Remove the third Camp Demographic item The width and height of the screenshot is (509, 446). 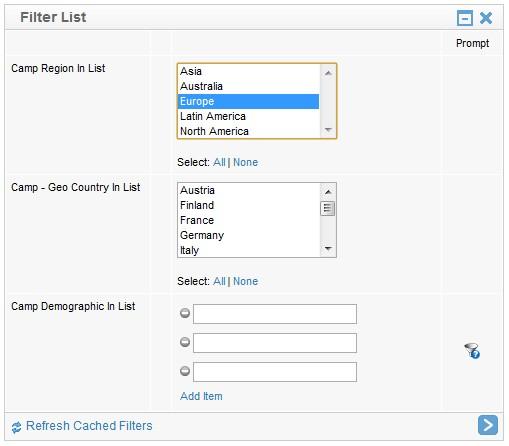point(185,371)
